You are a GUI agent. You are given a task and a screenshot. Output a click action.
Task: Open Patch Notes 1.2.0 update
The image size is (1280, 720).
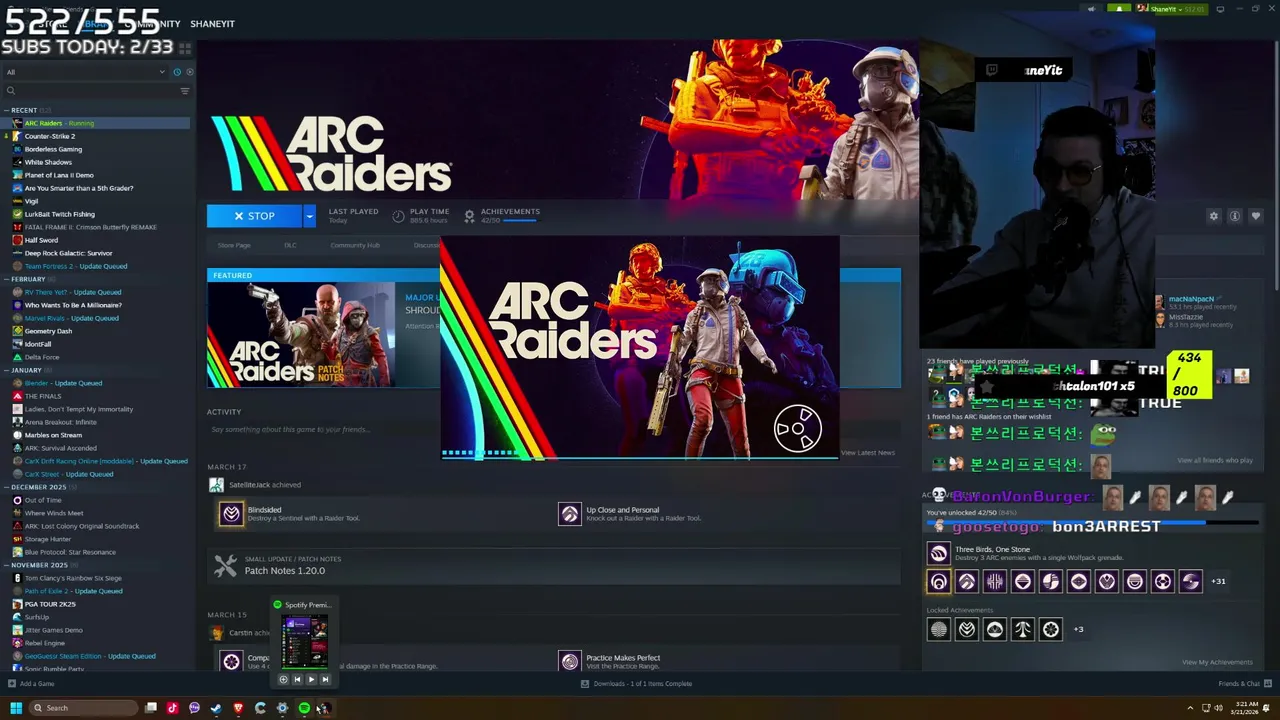click(285, 571)
